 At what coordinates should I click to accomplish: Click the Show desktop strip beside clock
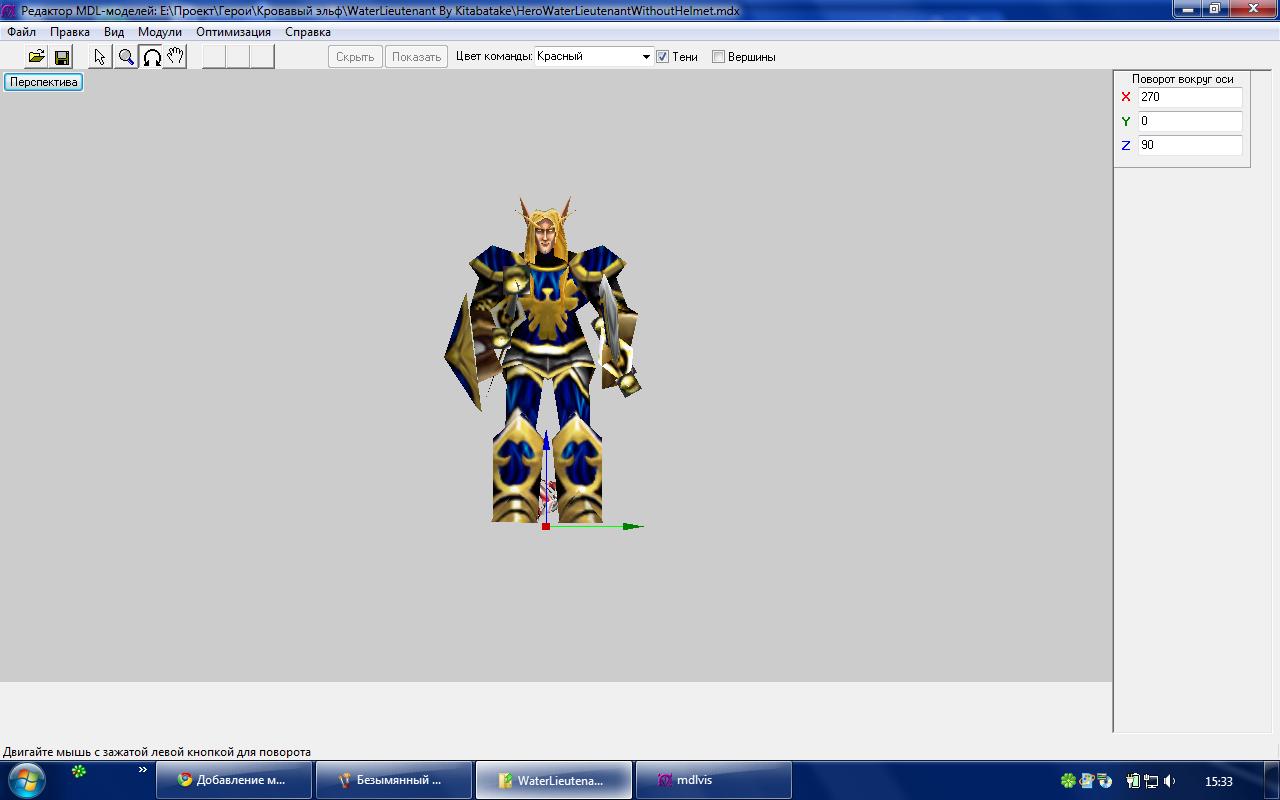[1272, 780]
